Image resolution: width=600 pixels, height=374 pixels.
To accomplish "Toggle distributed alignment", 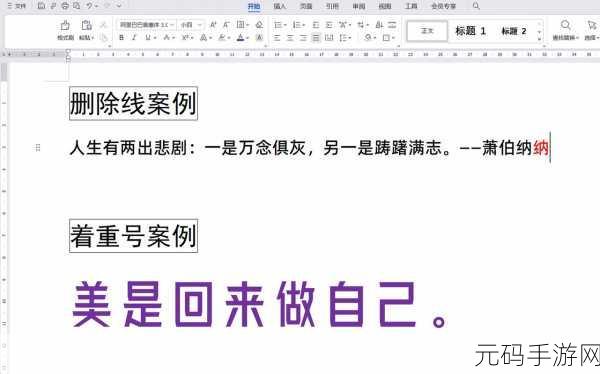I will 329,38.
